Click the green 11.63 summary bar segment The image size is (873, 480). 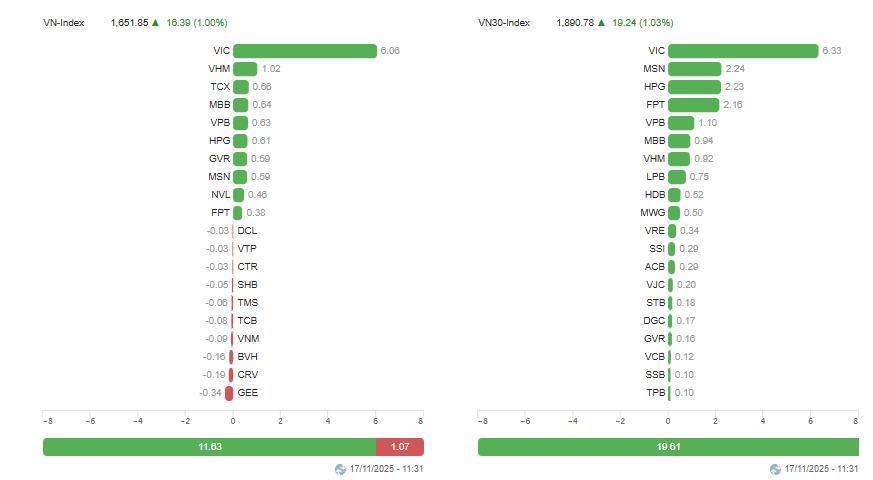pos(209,447)
